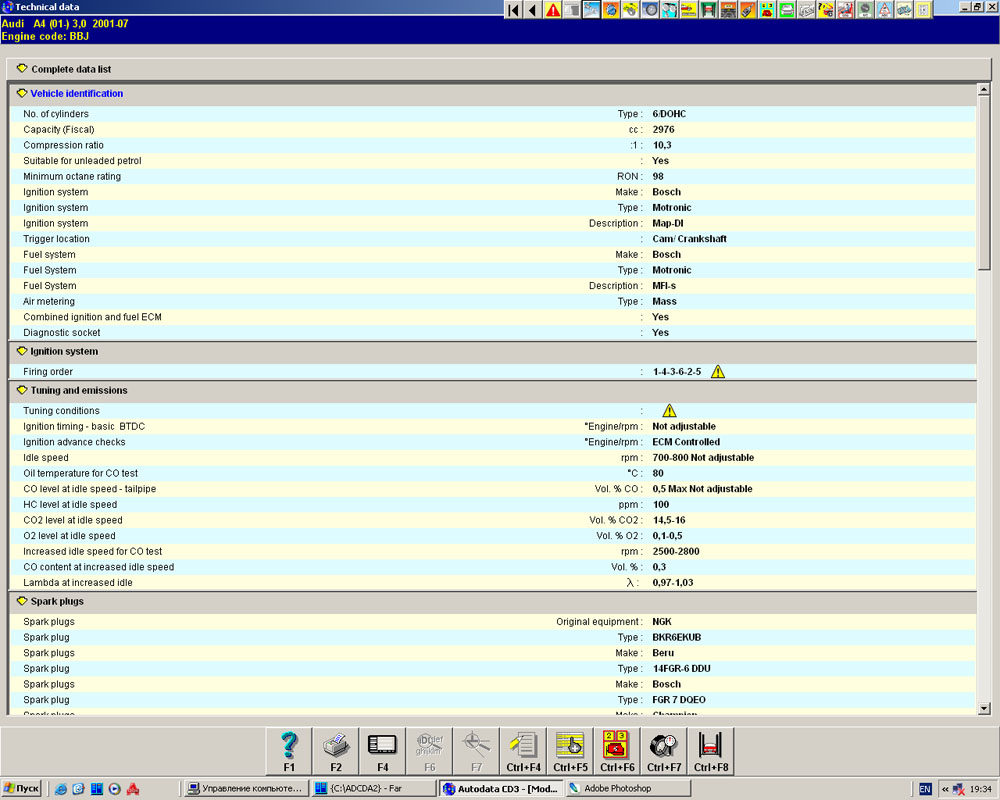Click the red warning triangle in top toolbar
The image size is (1000, 800).
[x=553, y=10]
